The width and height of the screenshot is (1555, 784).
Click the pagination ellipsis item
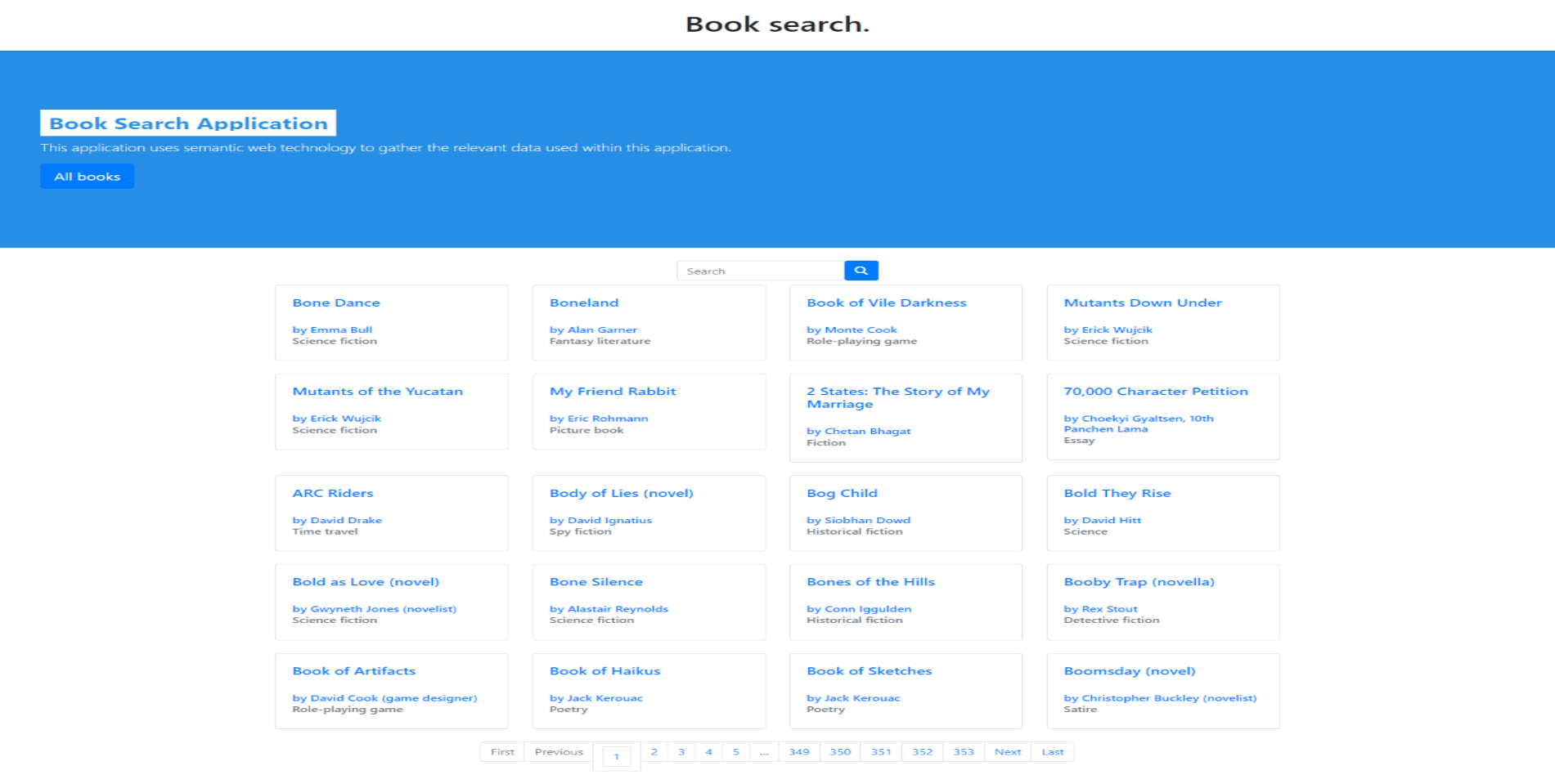pyautogui.click(x=764, y=752)
